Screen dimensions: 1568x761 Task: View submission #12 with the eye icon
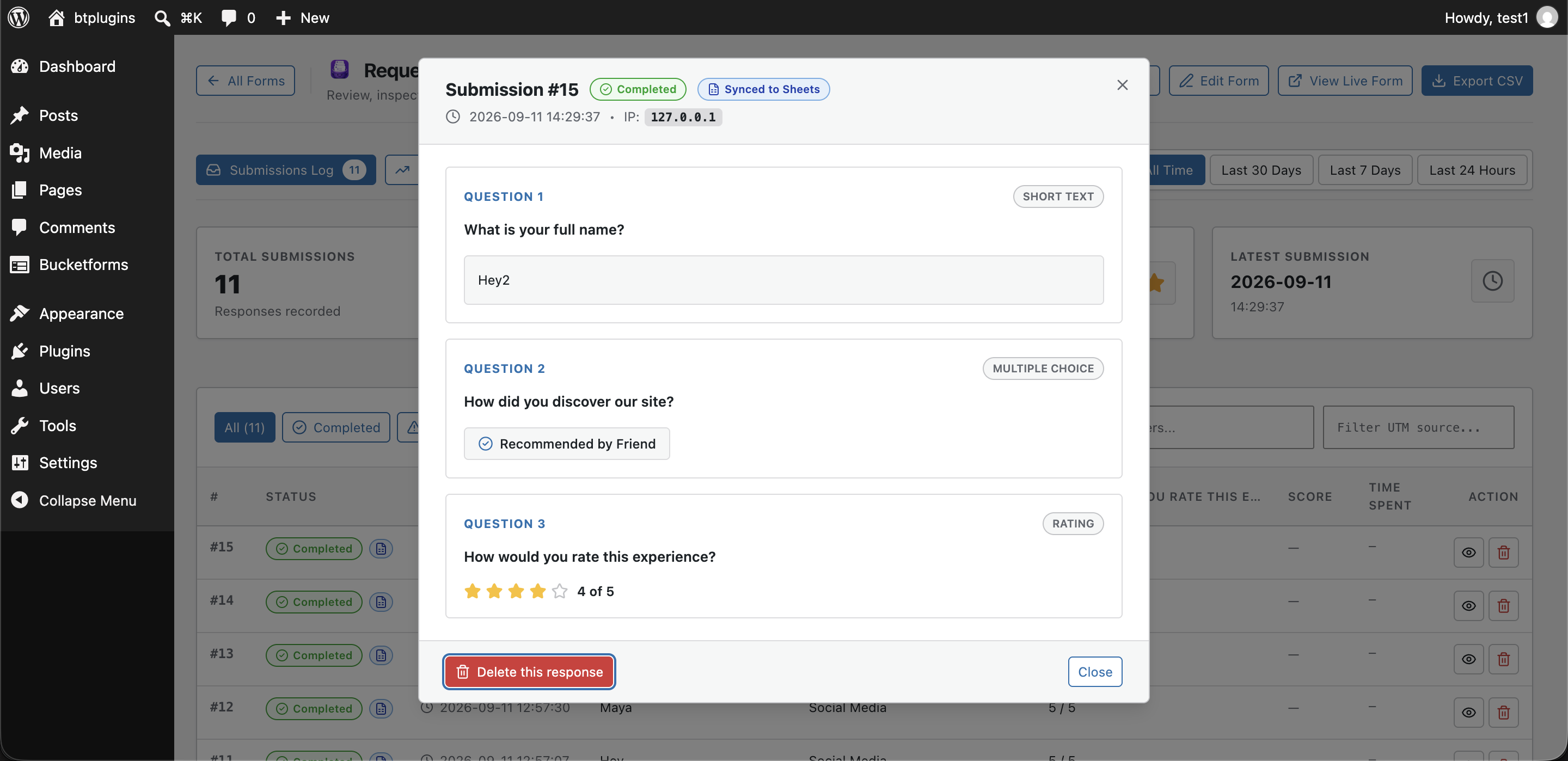[x=1468, y=713]
